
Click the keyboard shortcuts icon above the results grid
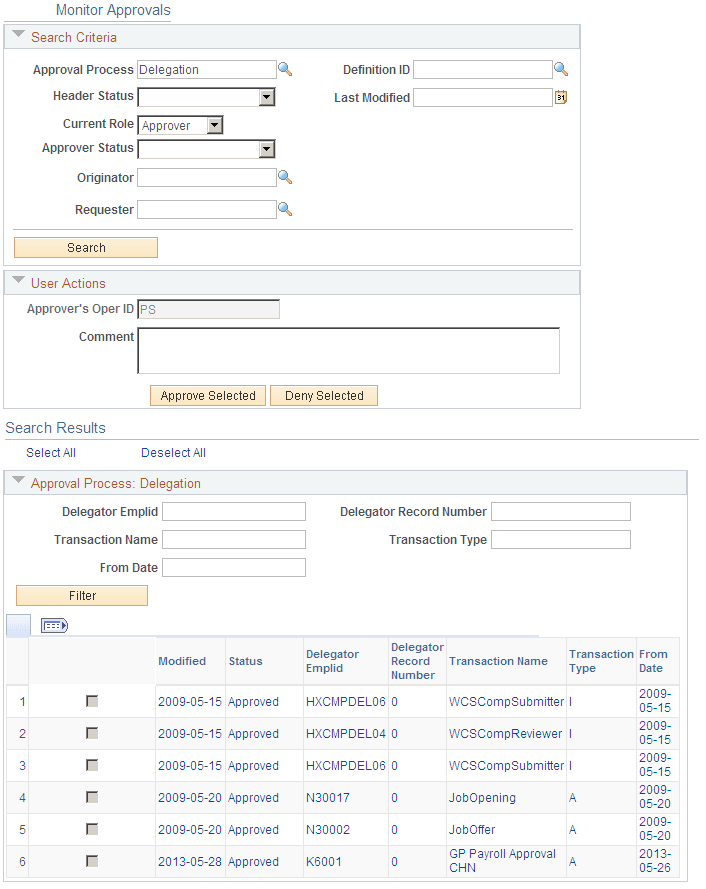pos(54,624)
